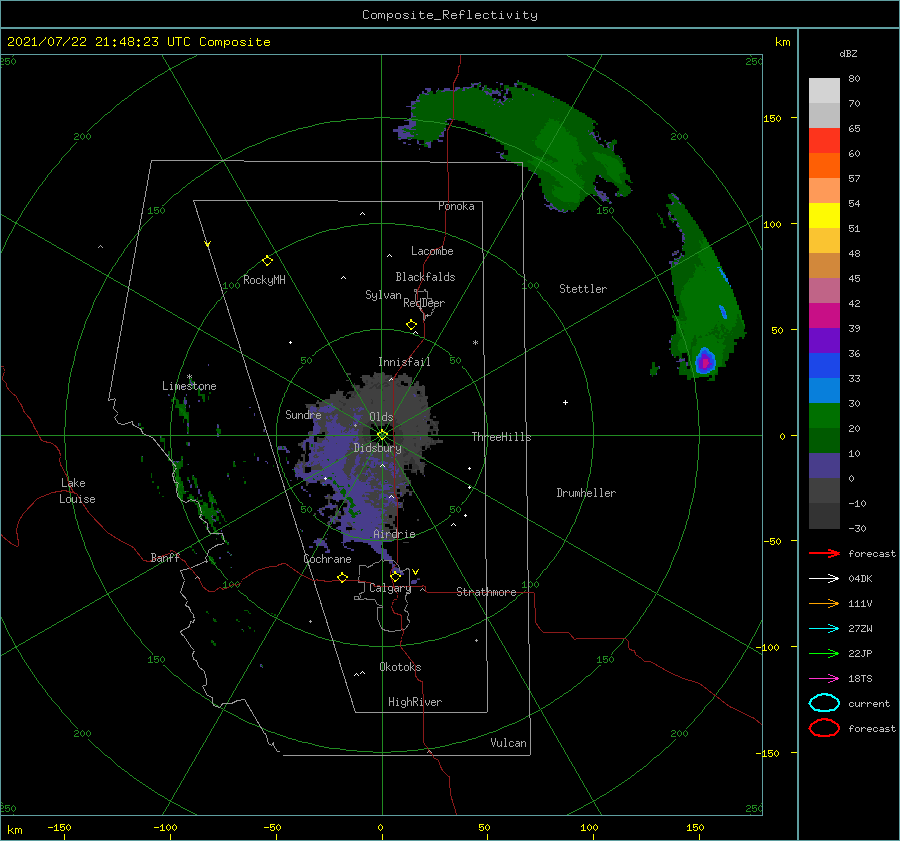Click the magenta 18TS arrow icon

824,679
